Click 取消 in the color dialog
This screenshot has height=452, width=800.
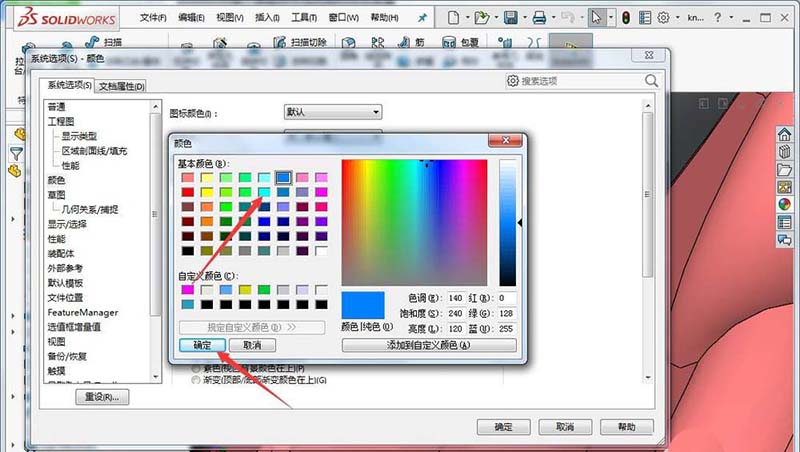[x=253, y=345]
